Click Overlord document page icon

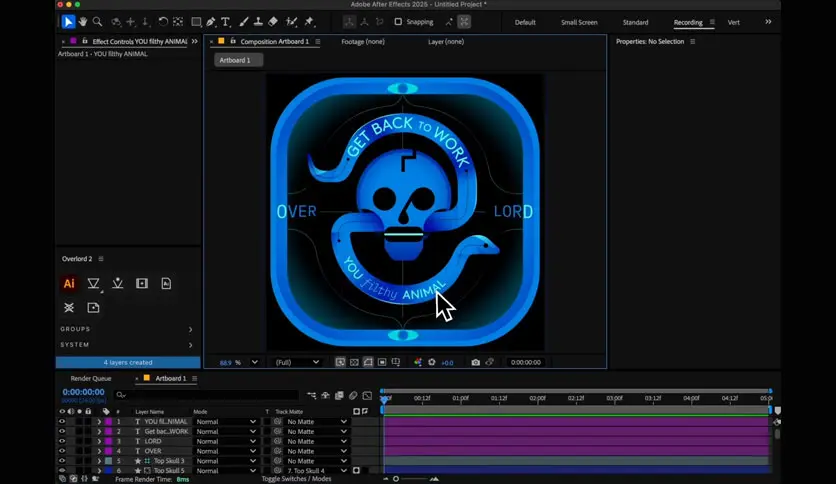click(x=166, y=284)
